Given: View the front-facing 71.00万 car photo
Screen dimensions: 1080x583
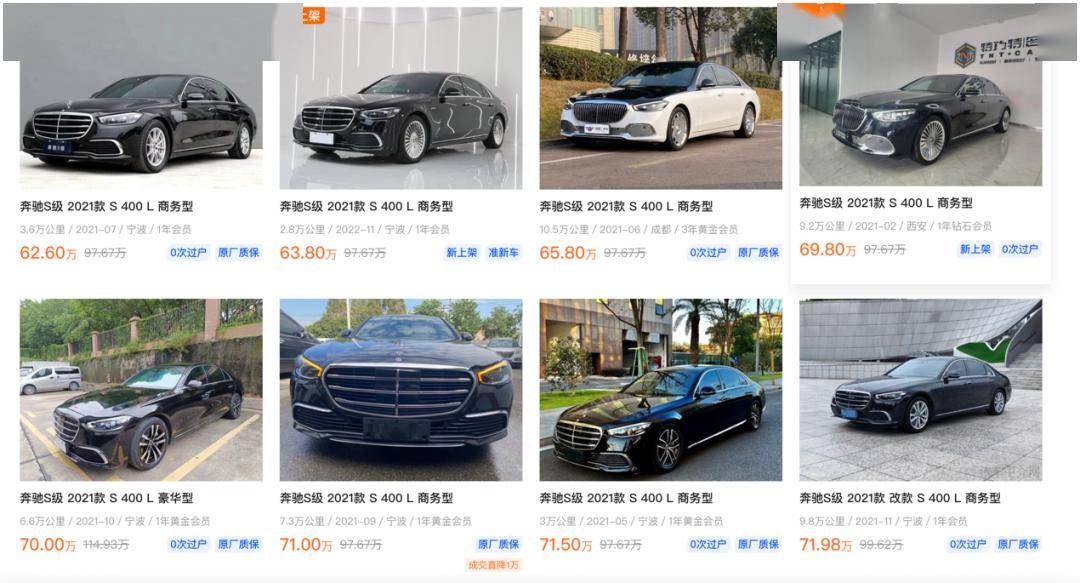Looking at the screenshot, I should click(401, 389).
